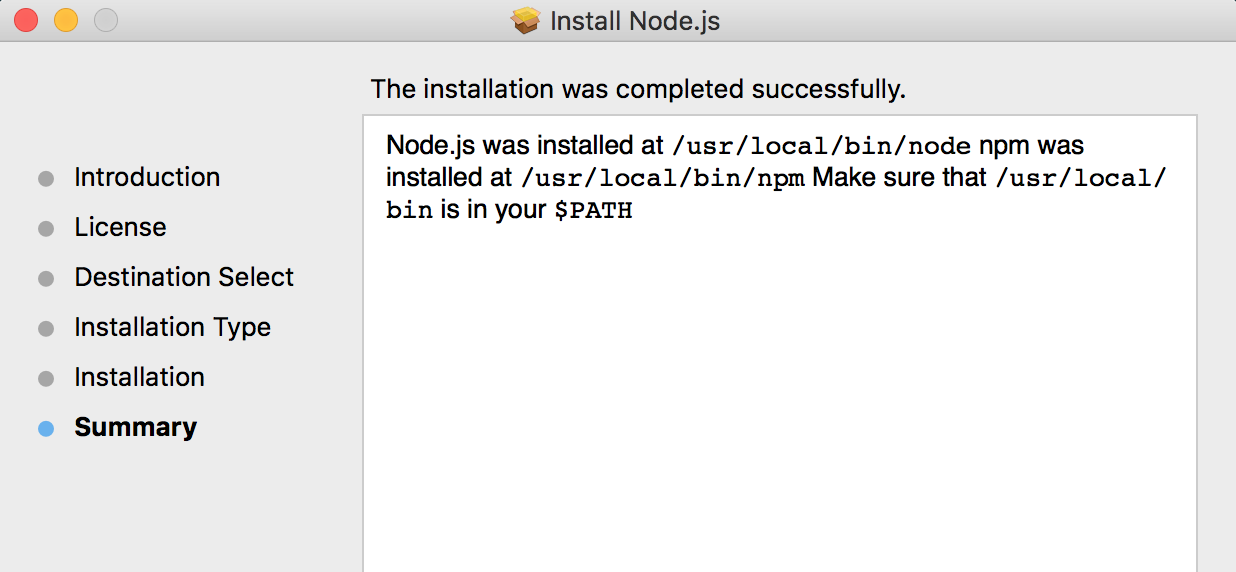Click the disabled gray zoom button
This screenshot has height=572, width=1236.
tap(106, 20)
